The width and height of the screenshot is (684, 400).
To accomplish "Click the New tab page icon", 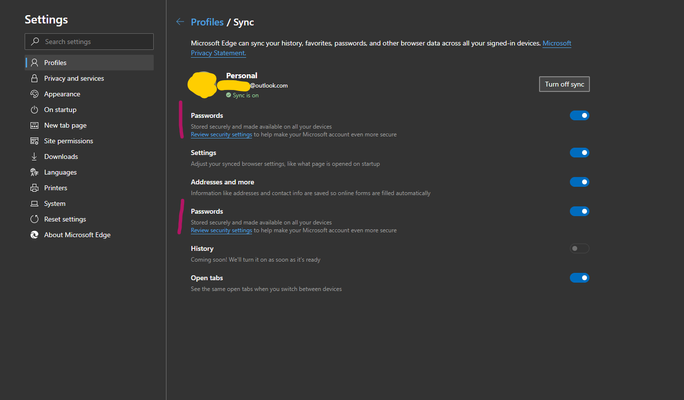I will point(34,125).
